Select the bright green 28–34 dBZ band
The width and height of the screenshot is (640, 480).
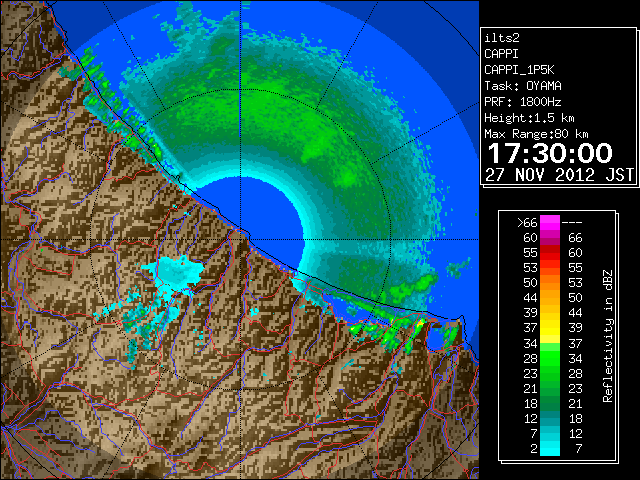(x=550, y=358)
